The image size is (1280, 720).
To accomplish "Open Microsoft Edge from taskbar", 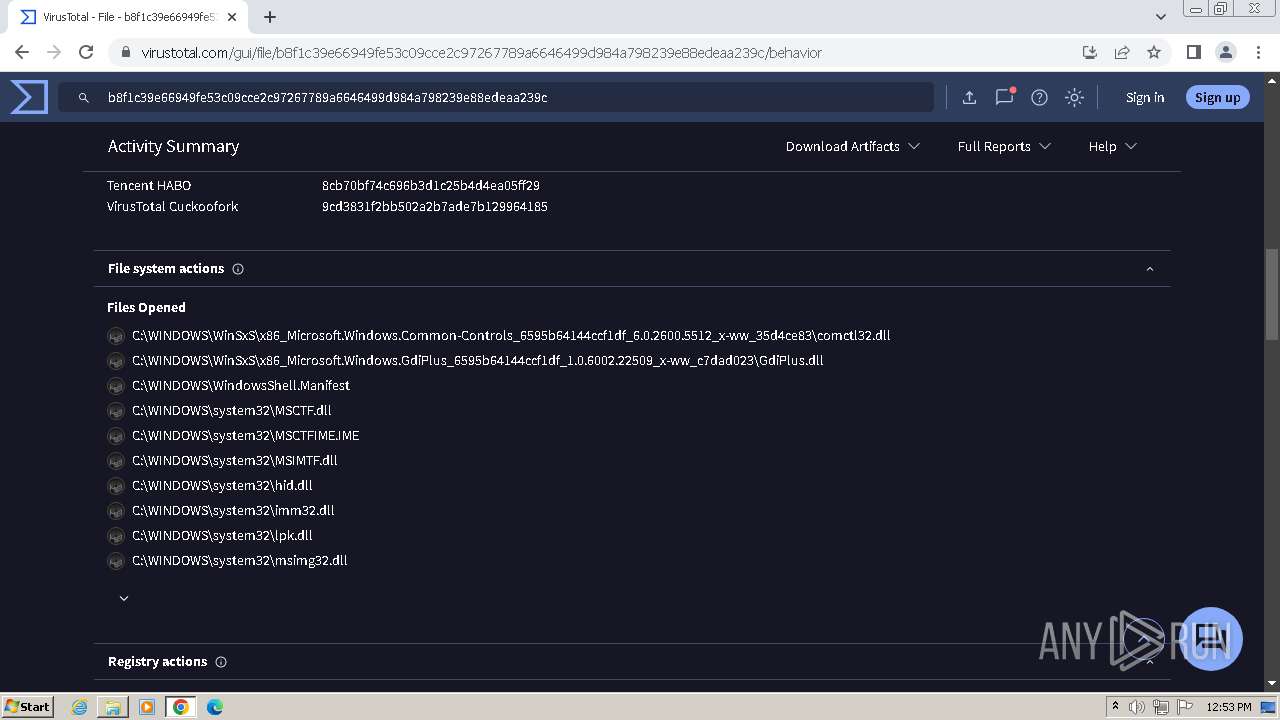I will pyautogui.click(x=215, y=707).
